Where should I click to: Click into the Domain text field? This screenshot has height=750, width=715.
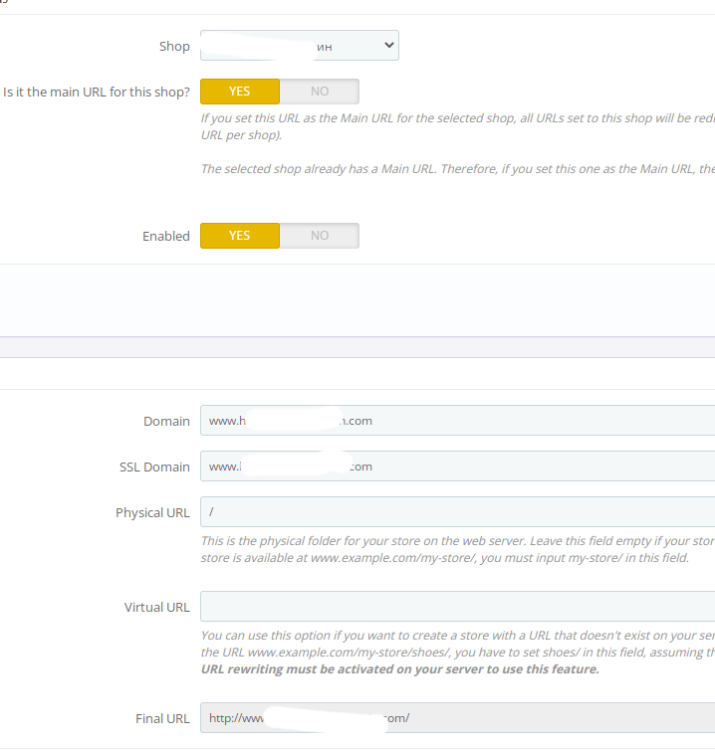(x=457, y=421)
